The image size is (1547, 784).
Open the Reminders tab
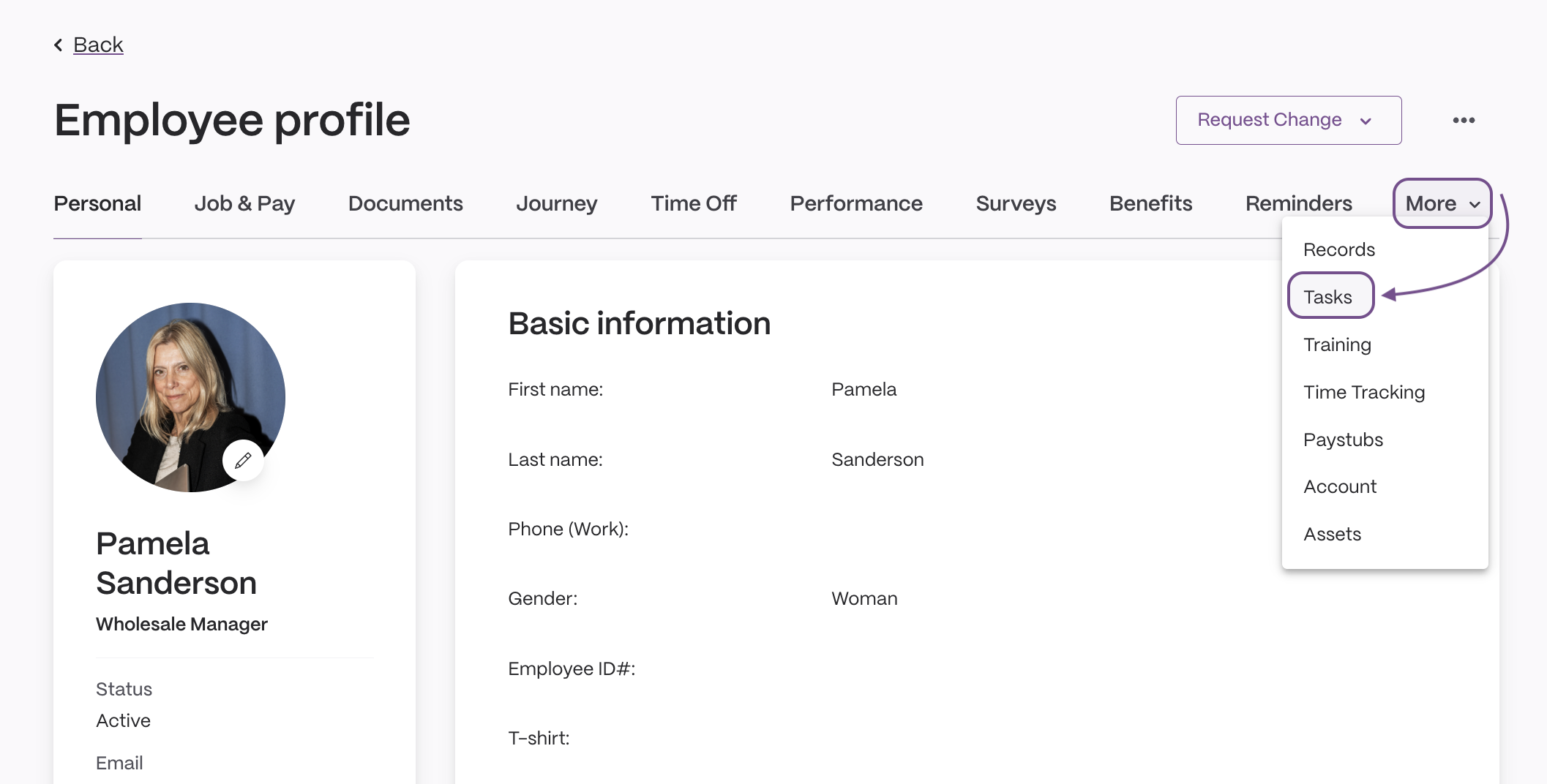(1299, 203)
